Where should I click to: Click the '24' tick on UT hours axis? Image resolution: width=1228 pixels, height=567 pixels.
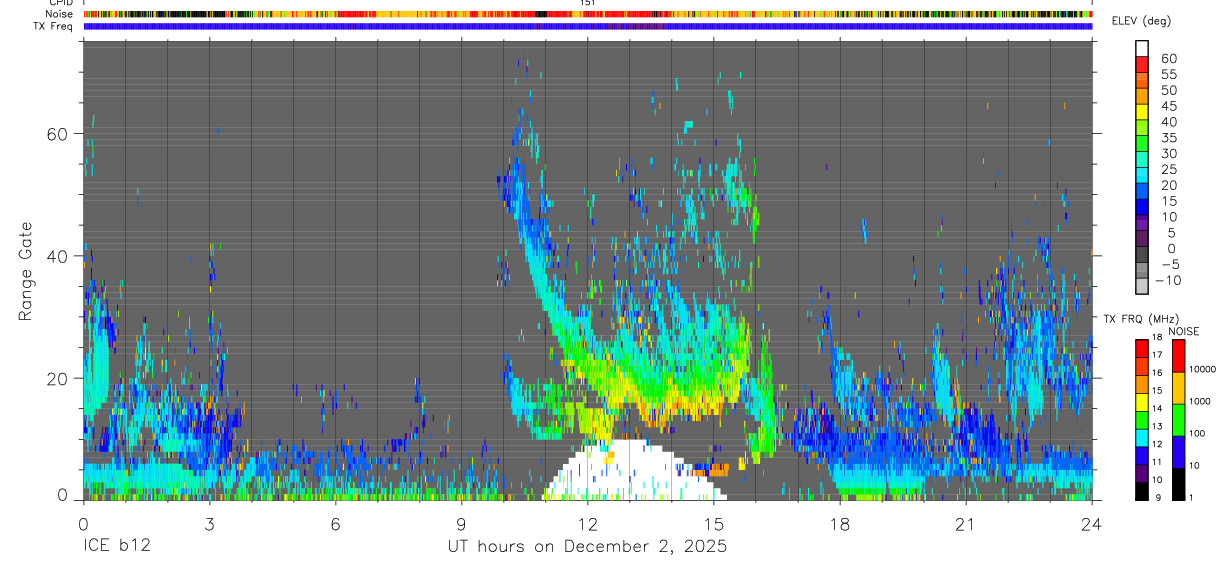pos(1092,524)
